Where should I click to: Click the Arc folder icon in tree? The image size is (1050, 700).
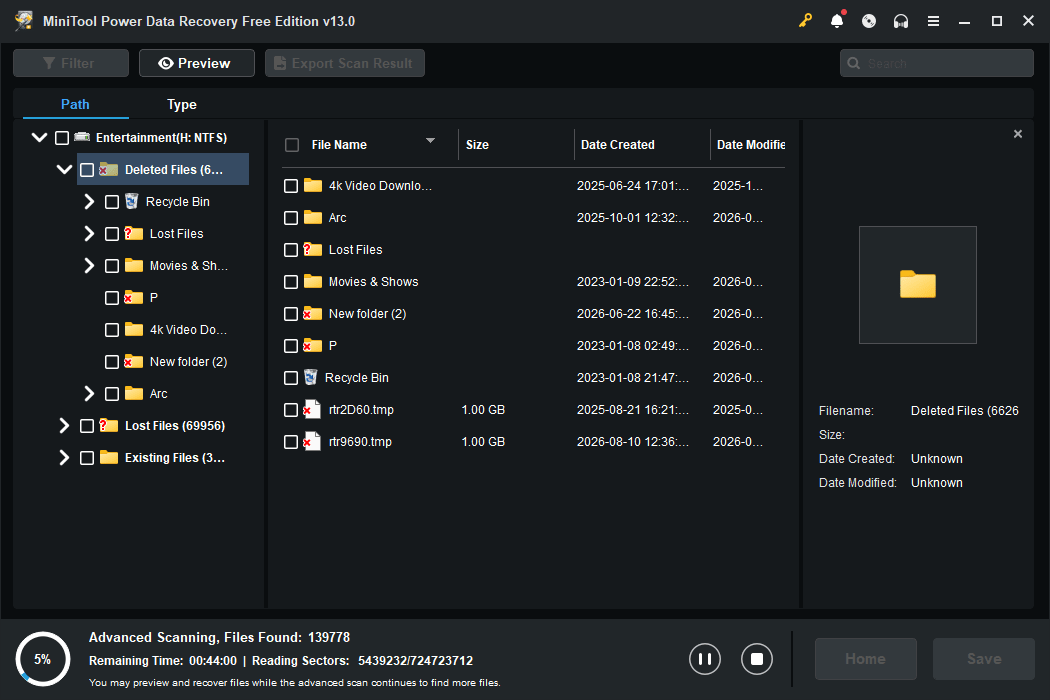[x=134, y=393]
